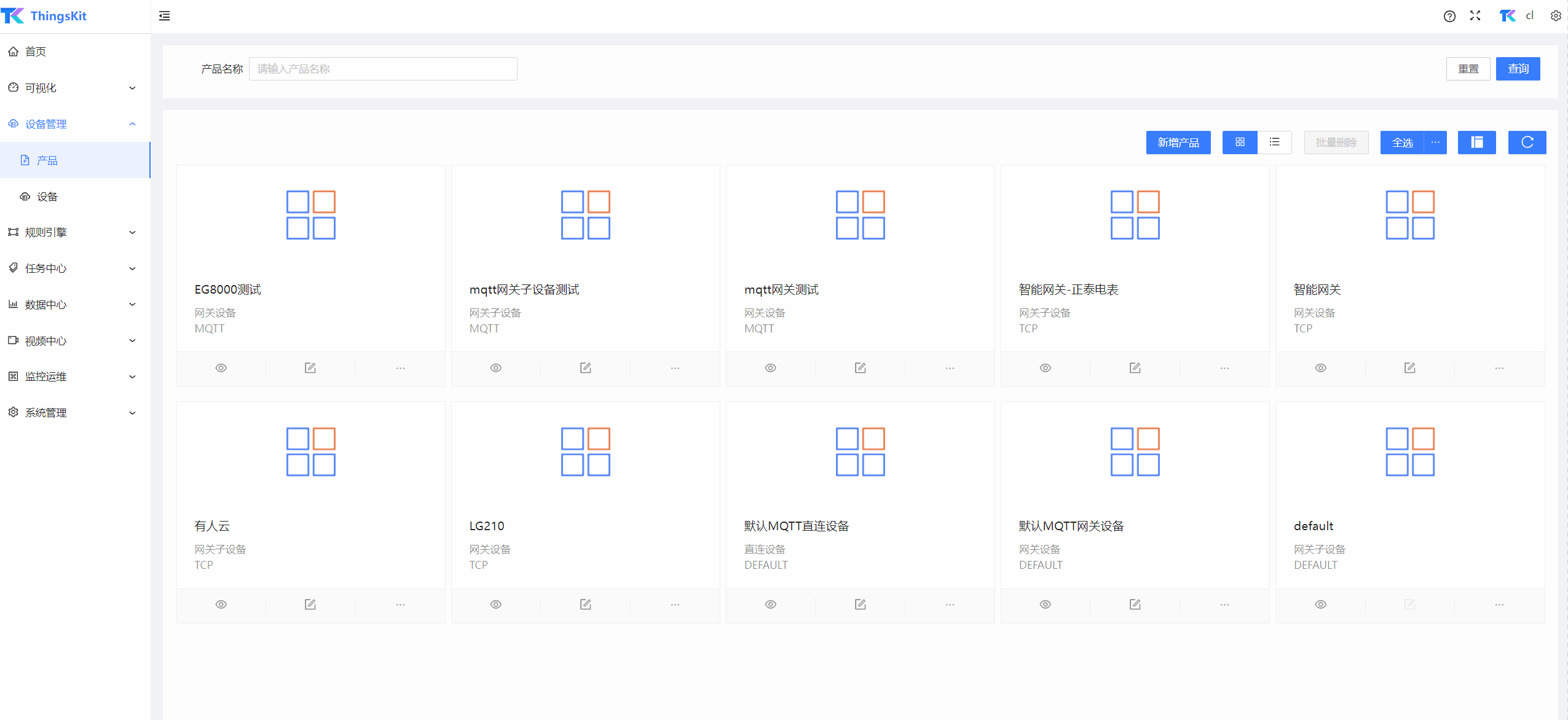Screen dimensions: 1568x720
Task: Go to 首页 in the sidebar
Action: coord(36,52)
